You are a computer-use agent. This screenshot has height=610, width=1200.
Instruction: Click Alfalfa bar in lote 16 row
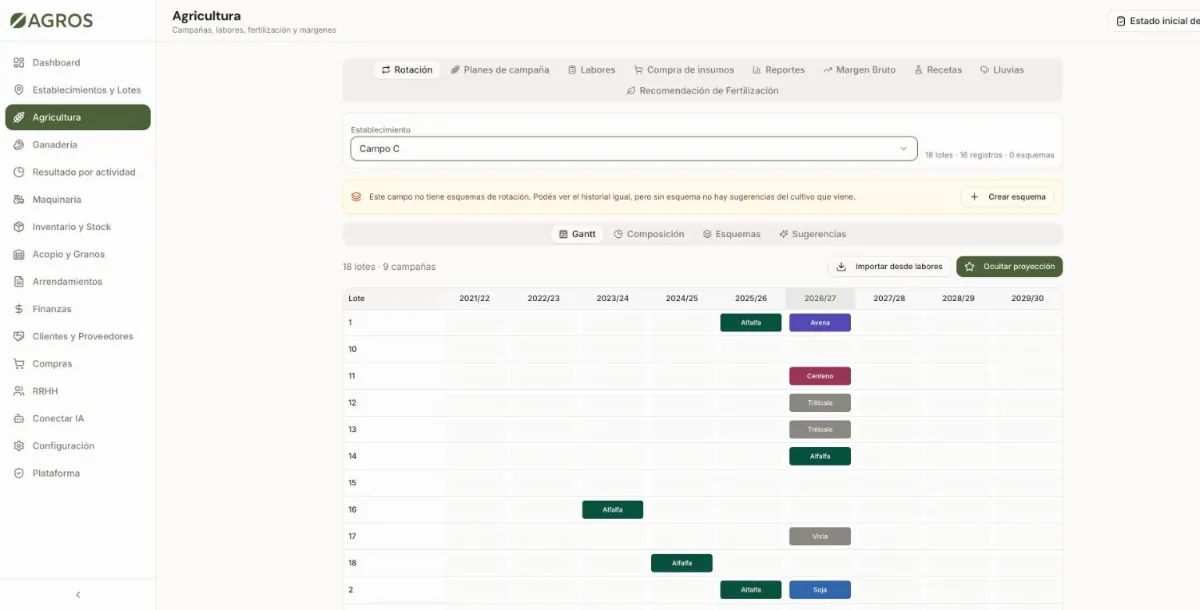[613, 510]
